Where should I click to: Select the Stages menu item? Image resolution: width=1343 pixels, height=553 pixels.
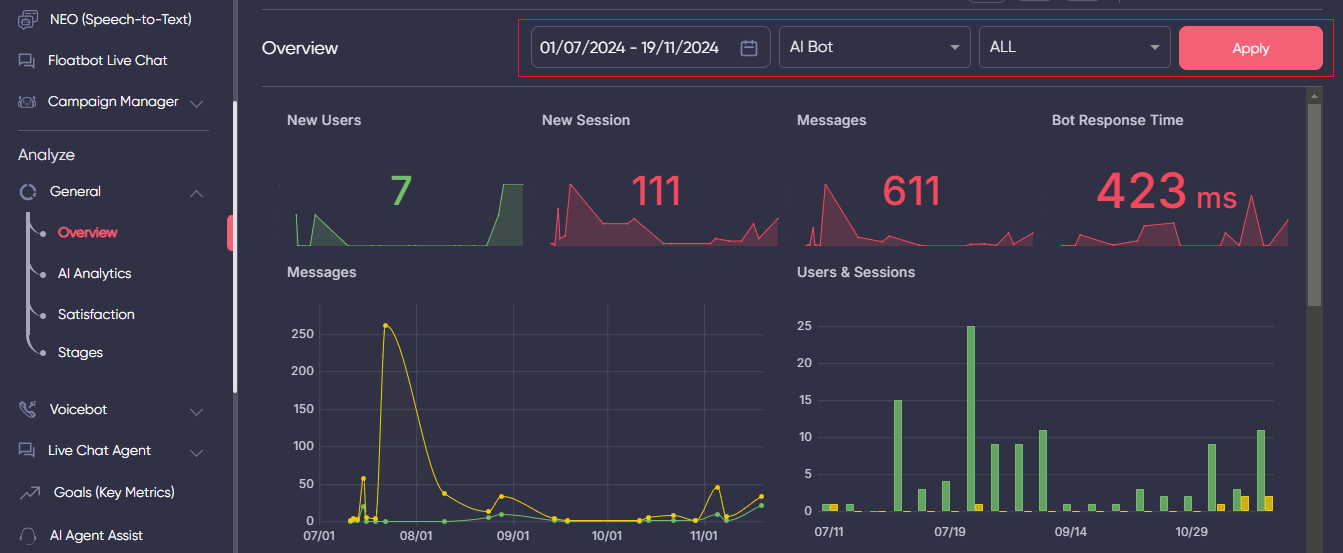[80, 352]
